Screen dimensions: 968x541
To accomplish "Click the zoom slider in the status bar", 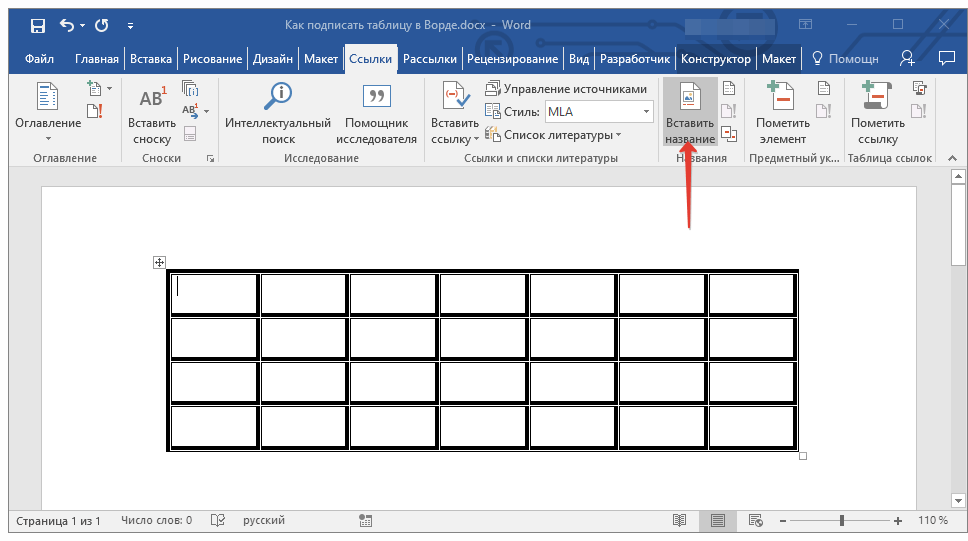I will coord(842,521).
